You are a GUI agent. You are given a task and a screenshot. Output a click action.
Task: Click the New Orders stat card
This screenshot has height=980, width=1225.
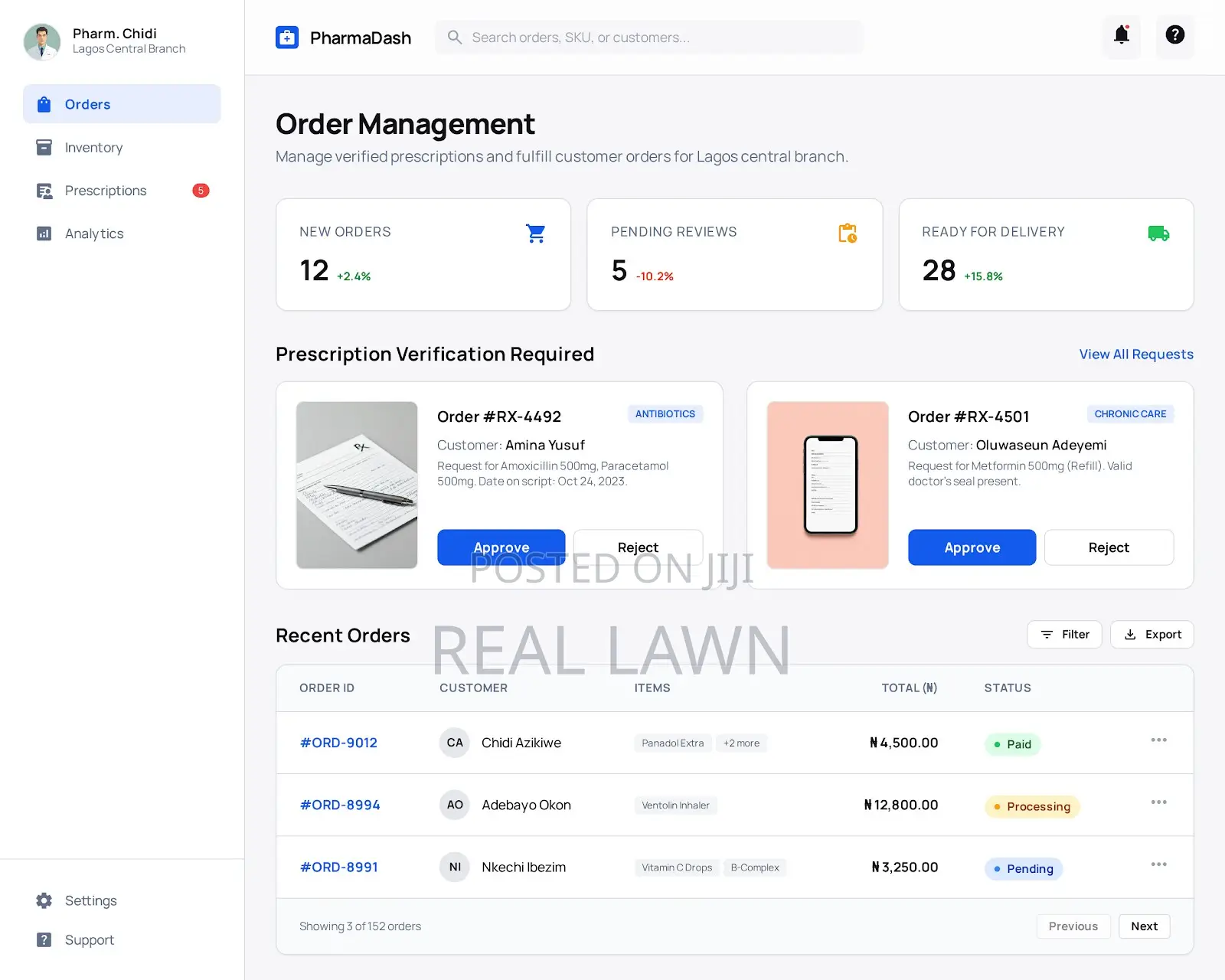coord(423,255)
